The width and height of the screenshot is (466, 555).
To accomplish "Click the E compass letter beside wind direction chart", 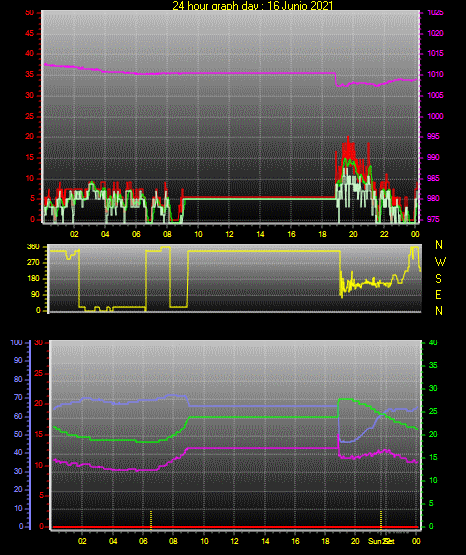I will [438, 294].
